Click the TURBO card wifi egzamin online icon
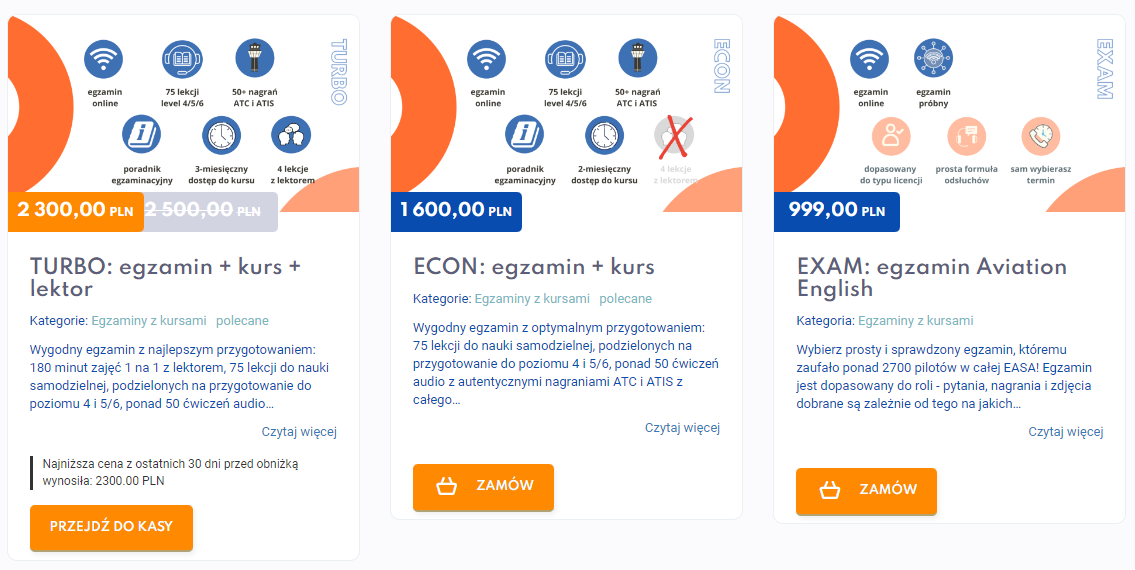 (x=104, y=59)
